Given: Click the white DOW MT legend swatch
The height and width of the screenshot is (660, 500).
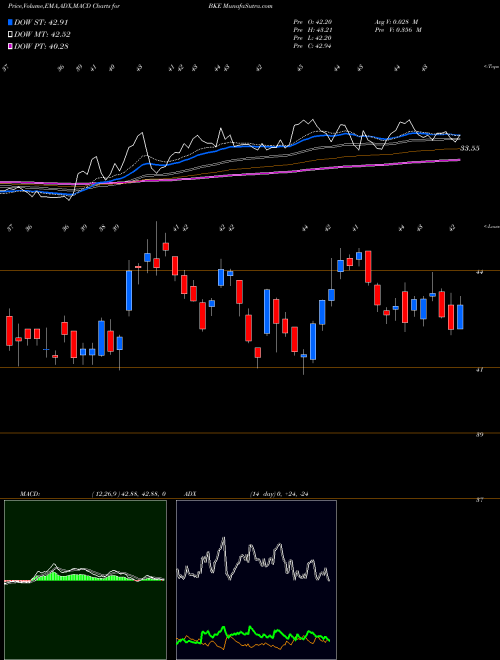Looking at the screenshot, I should (10, 35).
